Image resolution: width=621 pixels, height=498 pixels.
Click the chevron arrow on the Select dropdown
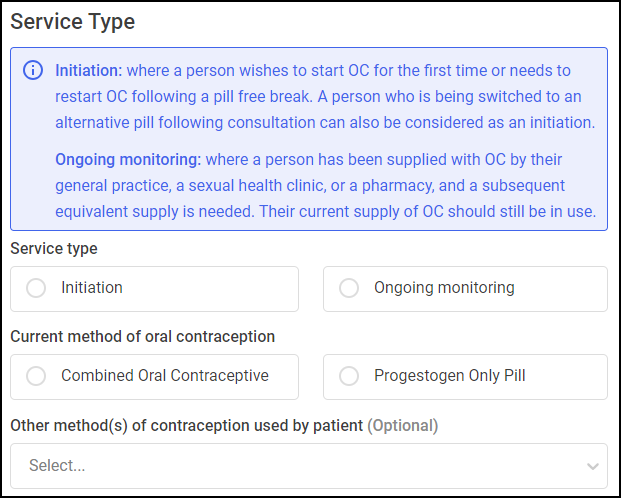[x=592, y=466]
